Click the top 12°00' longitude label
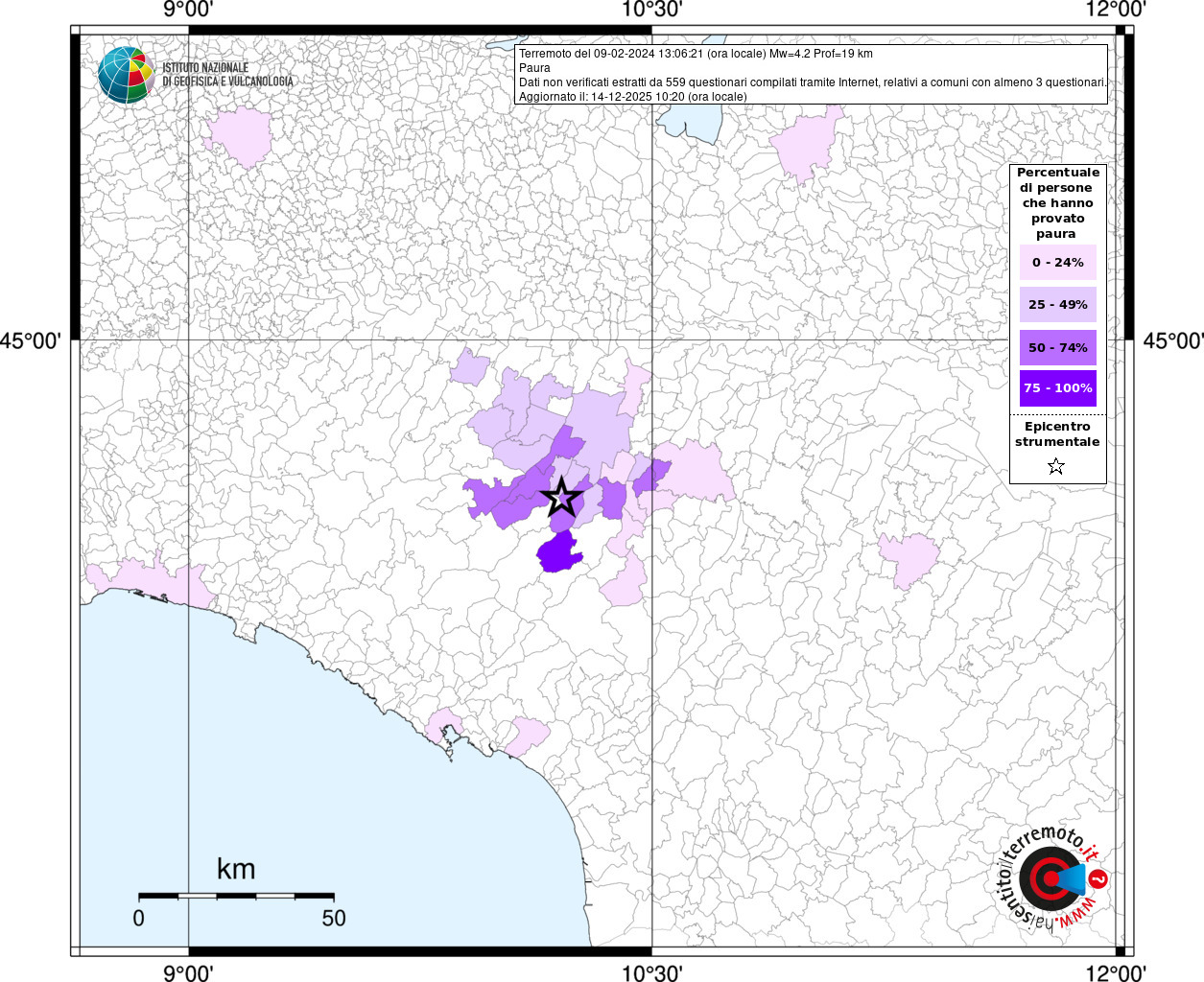 click(x=1116, y=10)
